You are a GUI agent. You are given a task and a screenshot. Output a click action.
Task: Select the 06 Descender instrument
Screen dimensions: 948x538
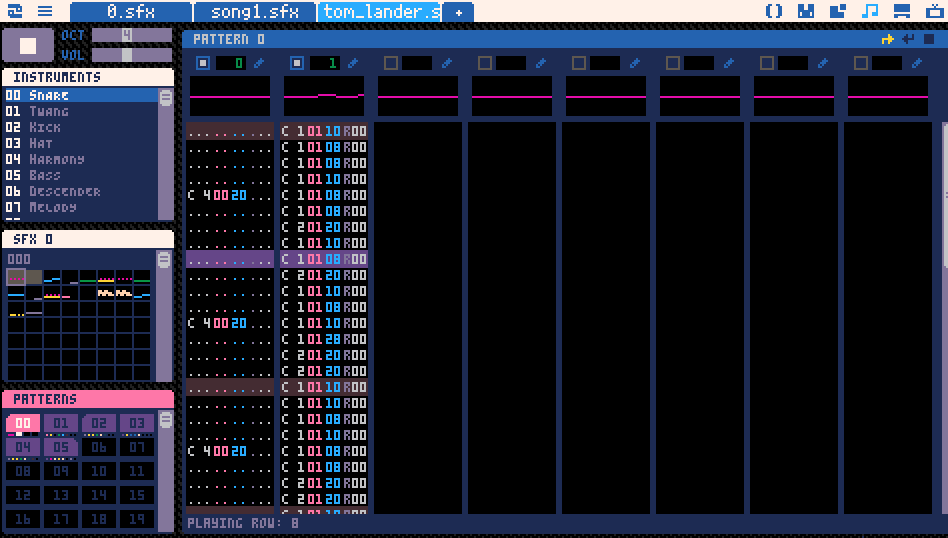(81, 191)
